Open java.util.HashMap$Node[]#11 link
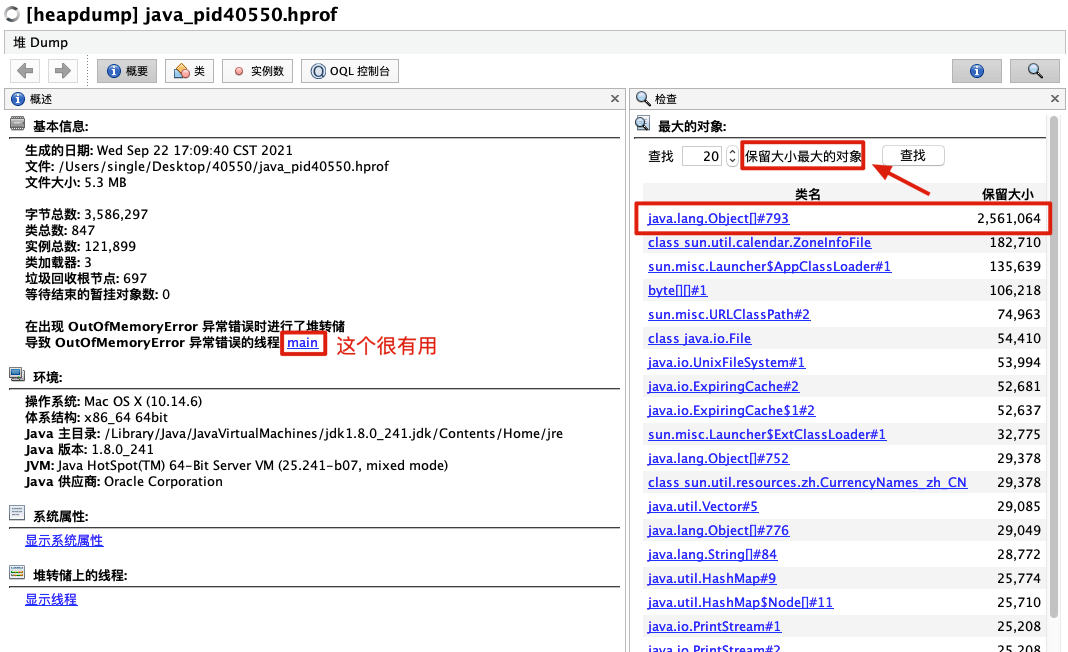The width and height of the screenshot is (1068, 652). (x=740, y=602)
